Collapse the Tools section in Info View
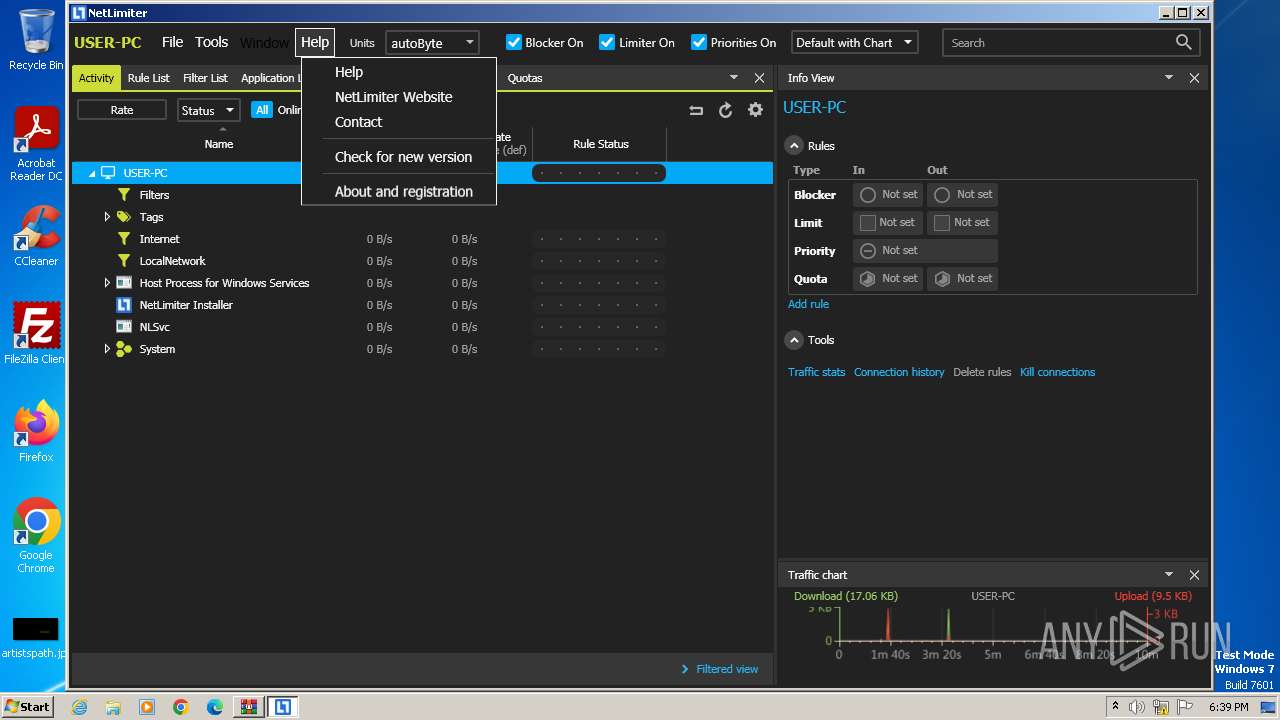The height and width of the screenshot is (720, 1280). 794,340
